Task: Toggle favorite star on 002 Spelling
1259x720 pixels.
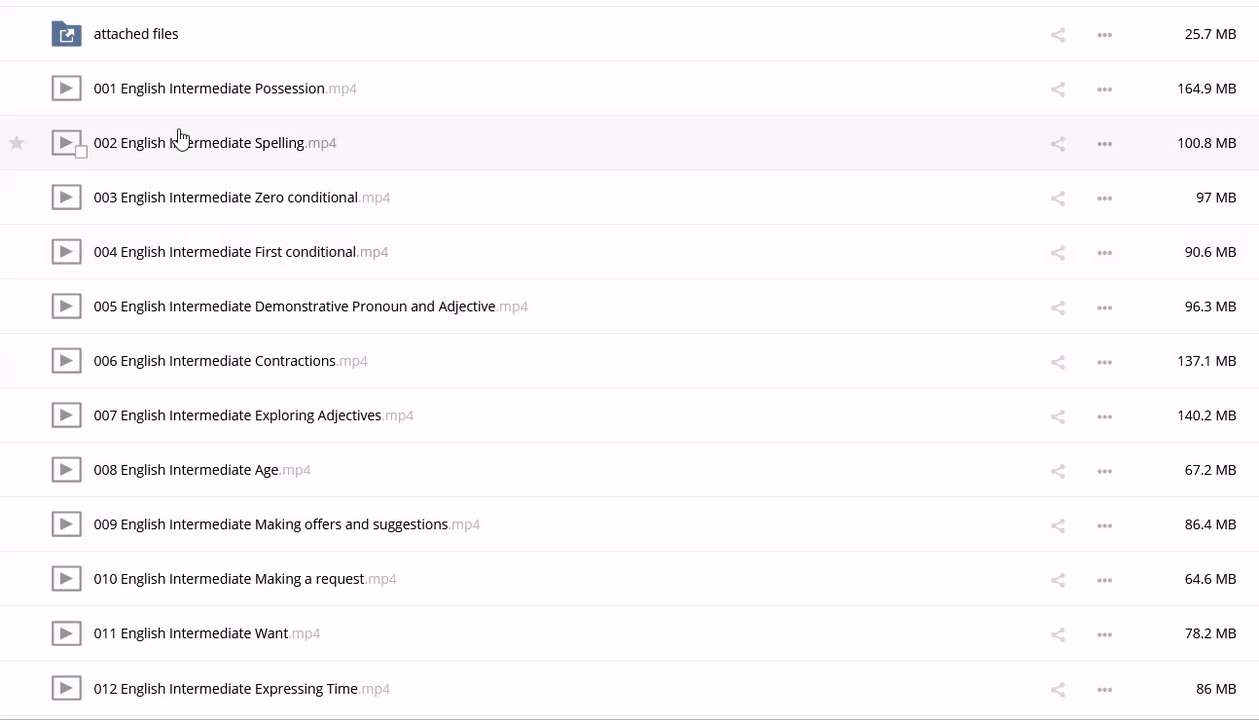Action: (17, 143)
